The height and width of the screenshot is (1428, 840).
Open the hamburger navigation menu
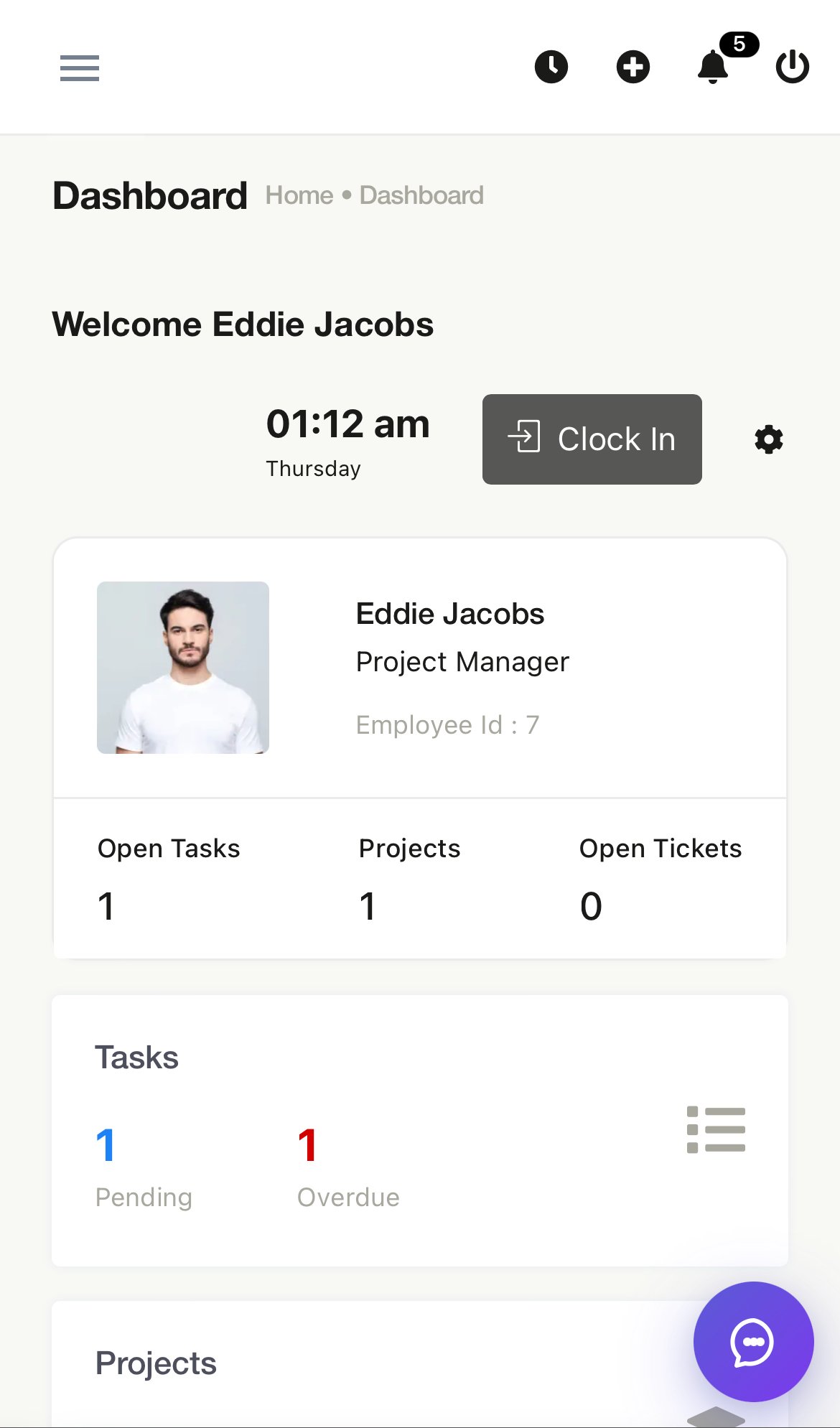click(80, 68)
